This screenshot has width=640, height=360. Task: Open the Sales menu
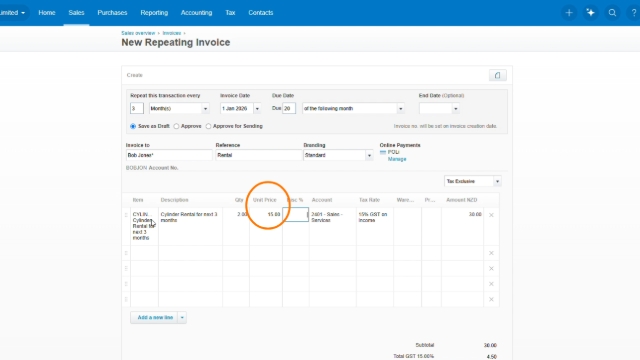(x=76, y=13)
